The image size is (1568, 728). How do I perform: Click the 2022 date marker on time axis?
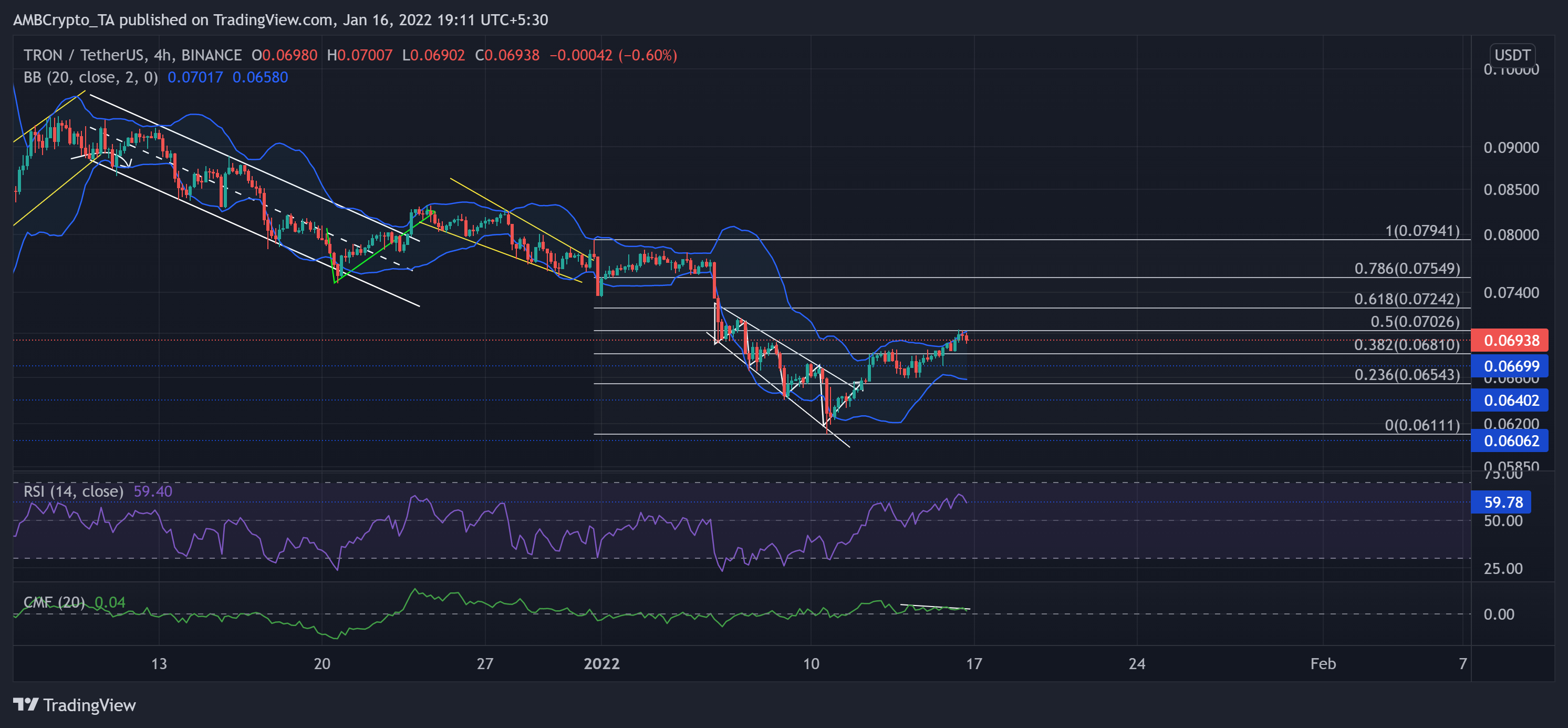coord(601,663)
